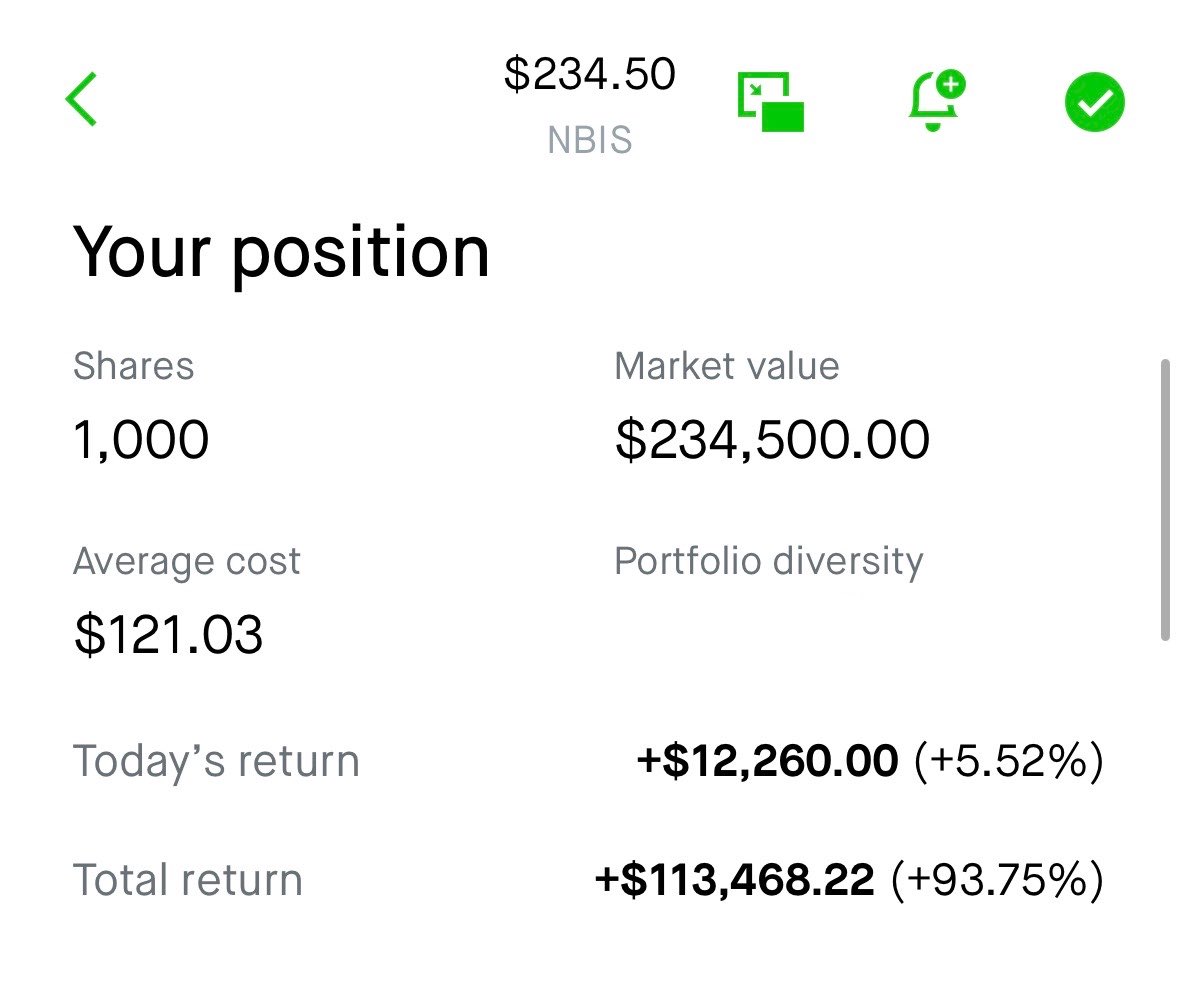Open the Today's return row
The width and height of the screenshot is (1179, 1000).
[x=588, y=760]
